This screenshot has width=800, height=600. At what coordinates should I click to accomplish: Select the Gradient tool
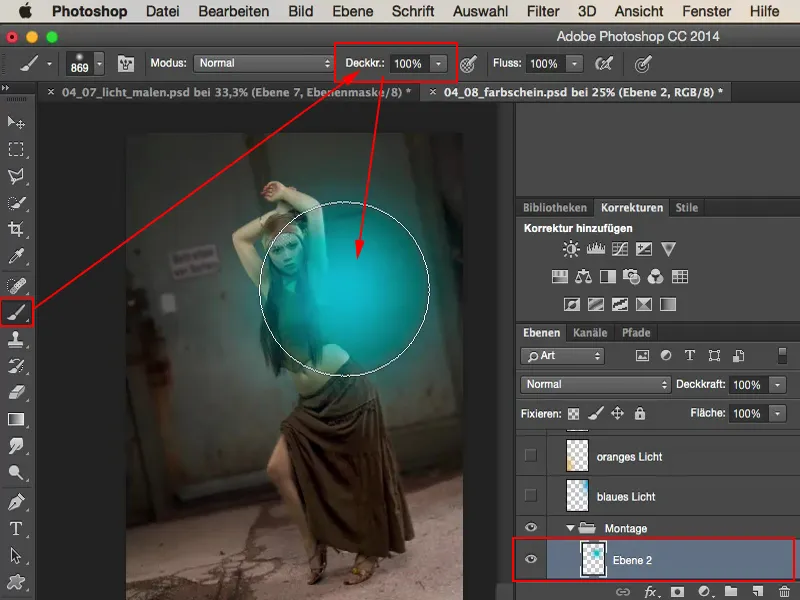(x=16, y=419)
